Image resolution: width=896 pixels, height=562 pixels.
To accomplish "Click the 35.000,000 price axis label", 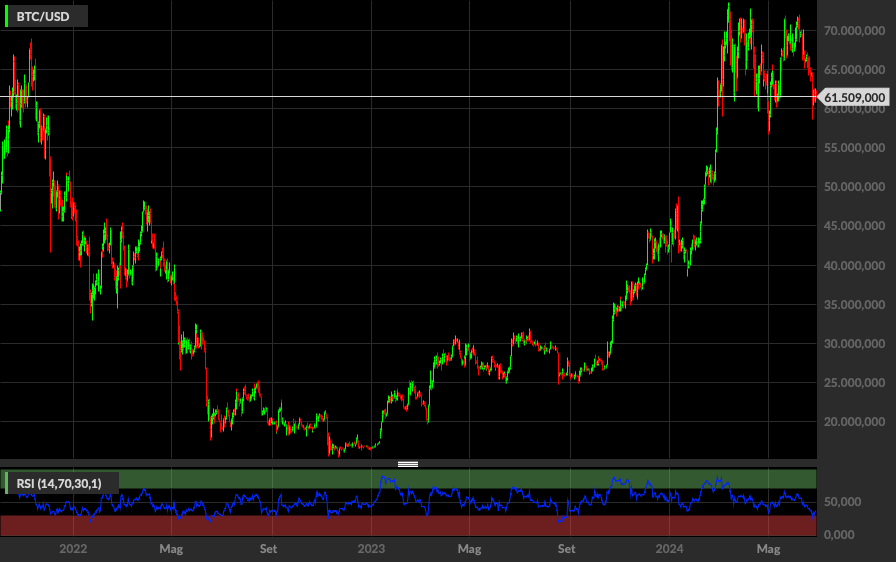I will (854, 305).
